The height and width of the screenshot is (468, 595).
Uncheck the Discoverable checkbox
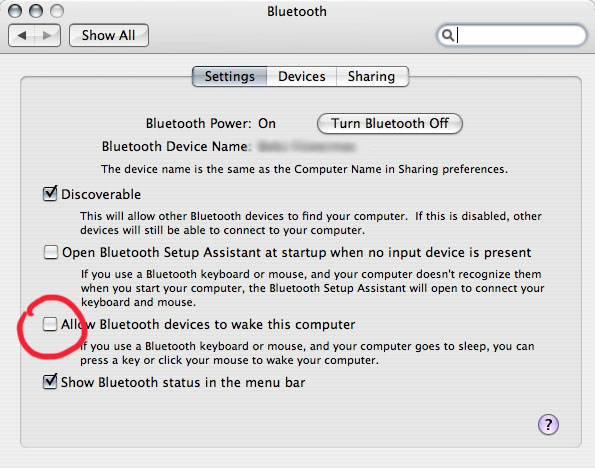coord(50,194)
